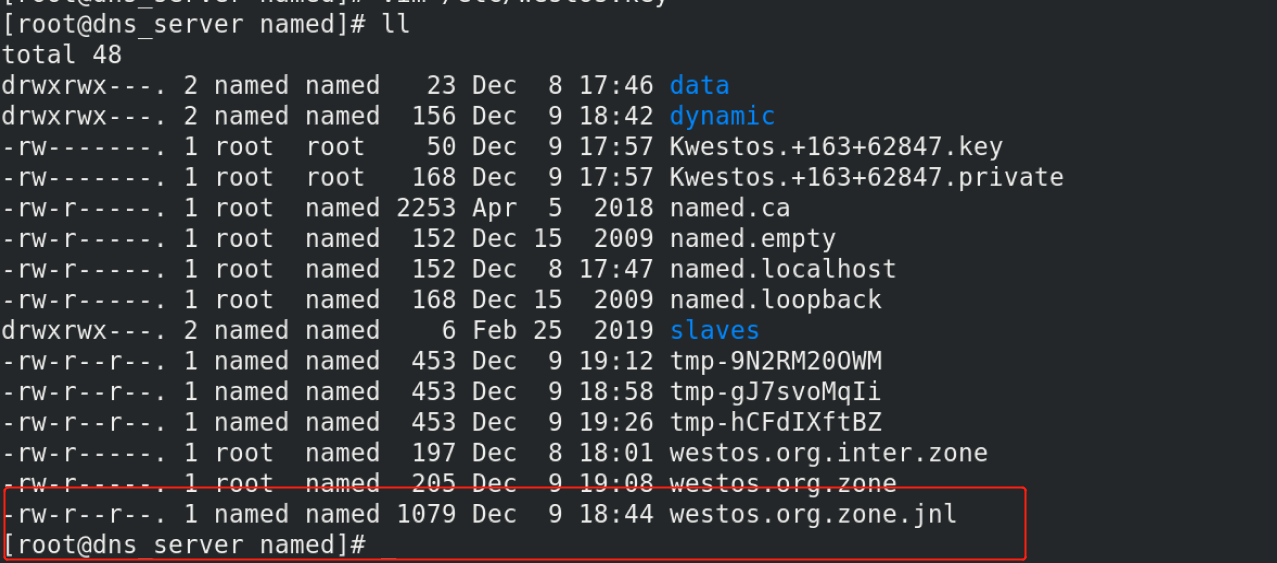Click the typed ll command
This screenshot has width=1277, height=563.
tap(396, 24)
